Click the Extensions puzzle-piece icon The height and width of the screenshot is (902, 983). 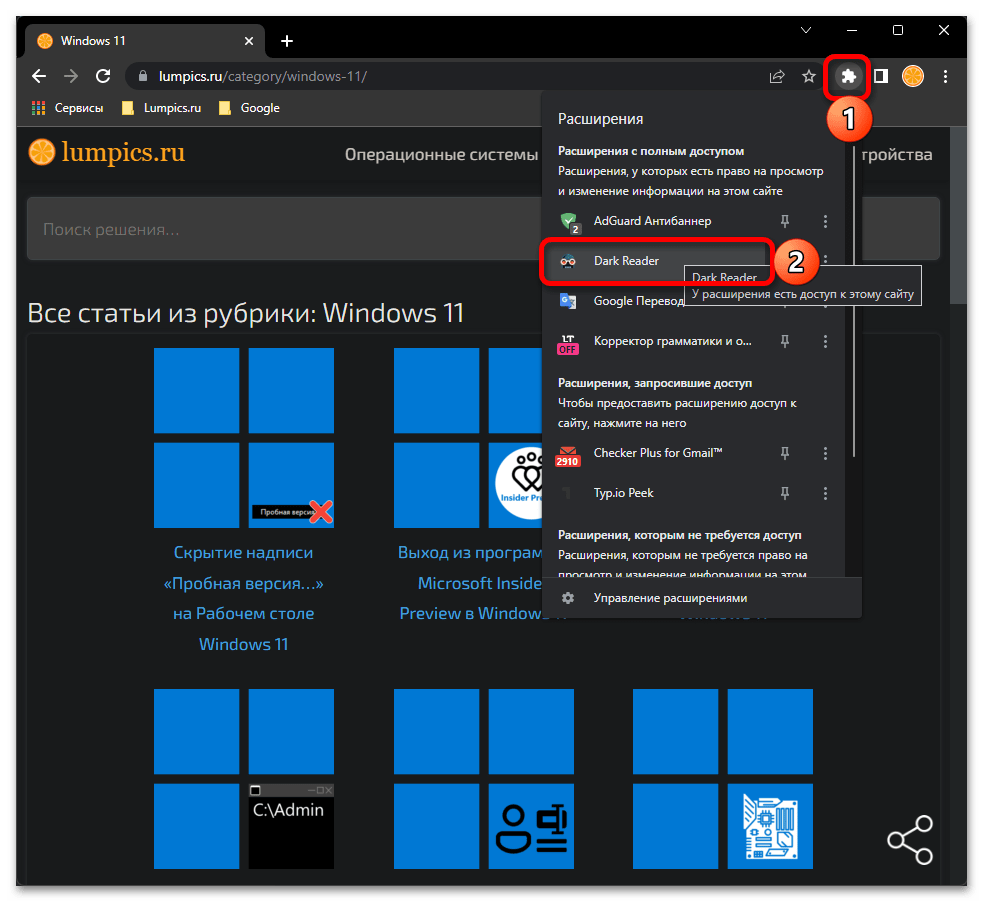tap(848, 76)
